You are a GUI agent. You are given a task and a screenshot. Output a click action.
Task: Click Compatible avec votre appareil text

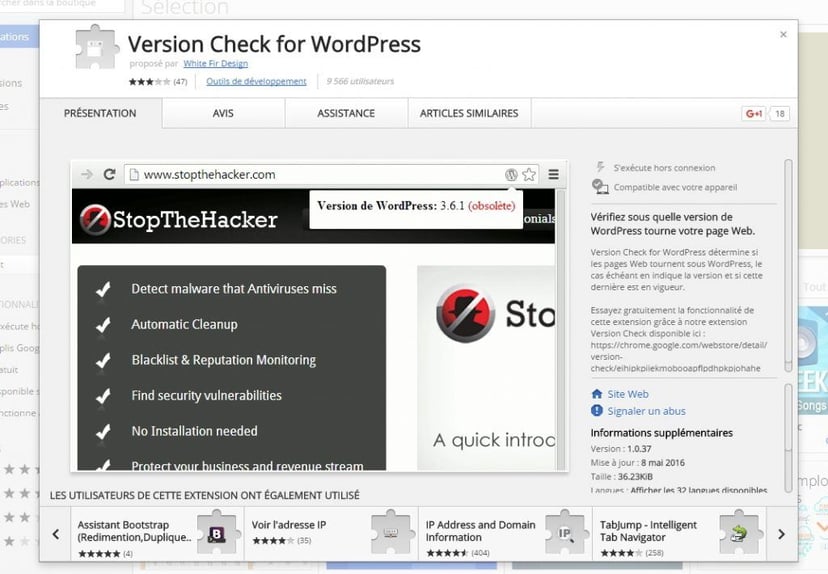coord(675,187)
